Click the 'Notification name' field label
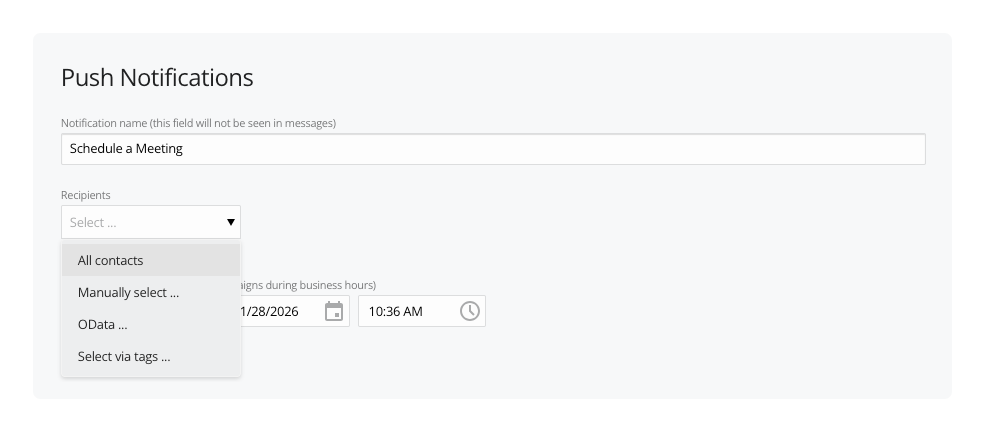The width and height of the screenshot is (985, 432). click(104, 123)
